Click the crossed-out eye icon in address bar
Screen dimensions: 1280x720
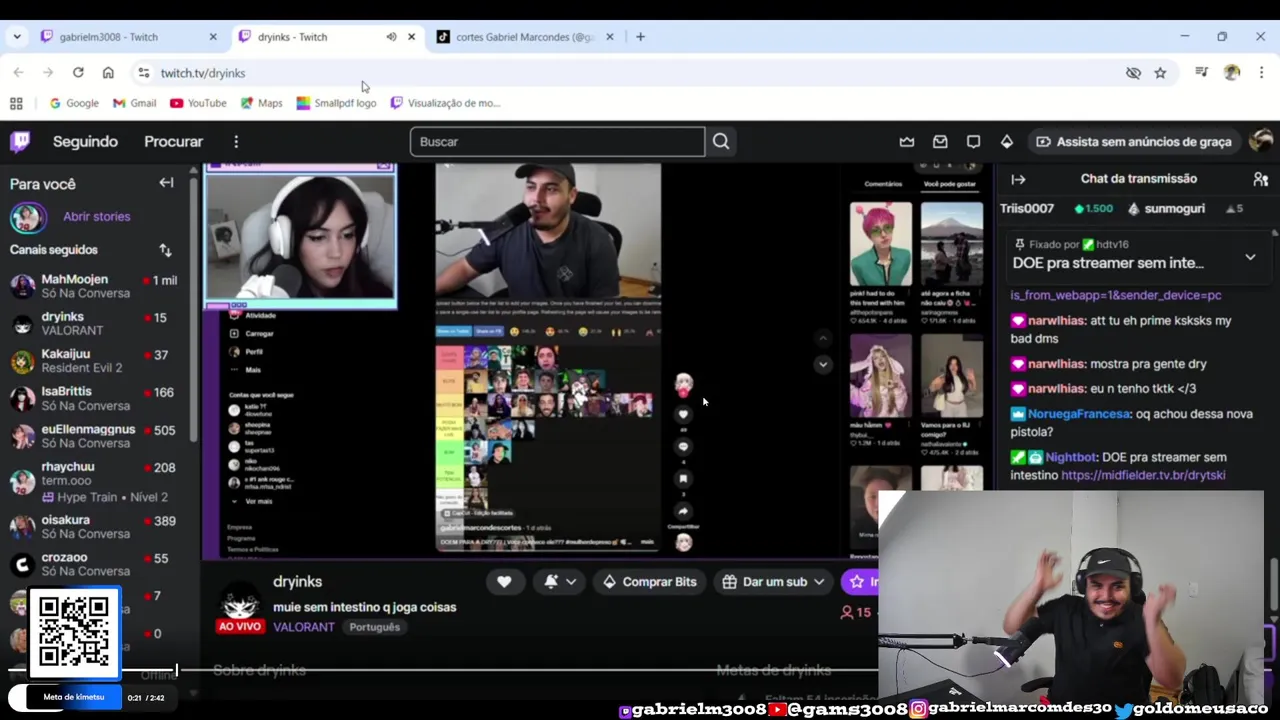pyautogui.click(x=1133, y=73)
